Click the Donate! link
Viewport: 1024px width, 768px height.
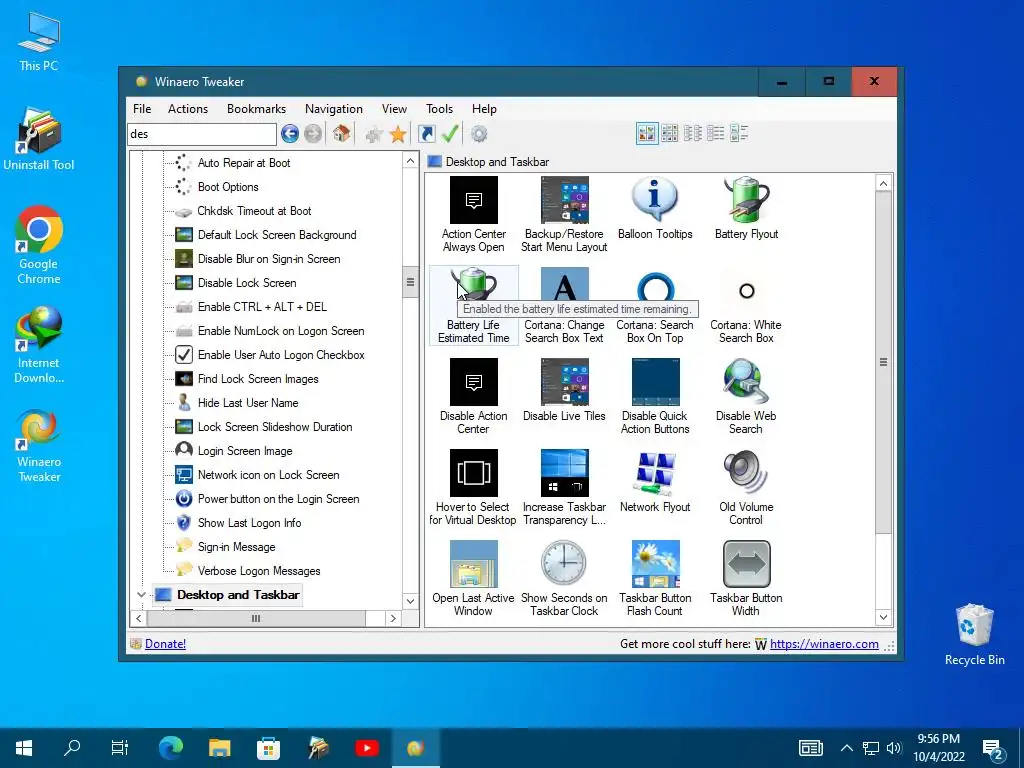165,644
